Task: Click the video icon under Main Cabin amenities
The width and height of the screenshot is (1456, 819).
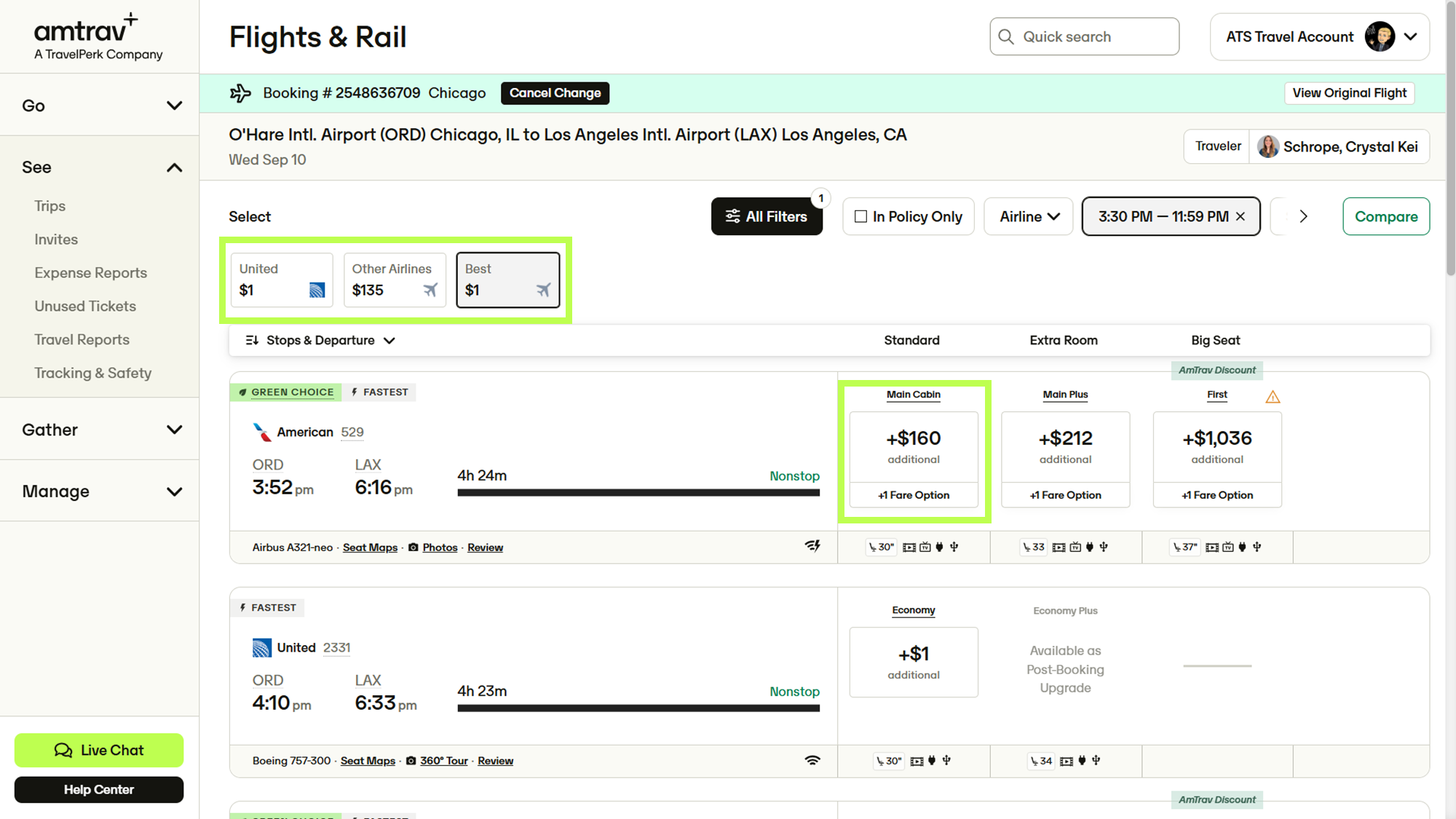Action: [909, 547]
